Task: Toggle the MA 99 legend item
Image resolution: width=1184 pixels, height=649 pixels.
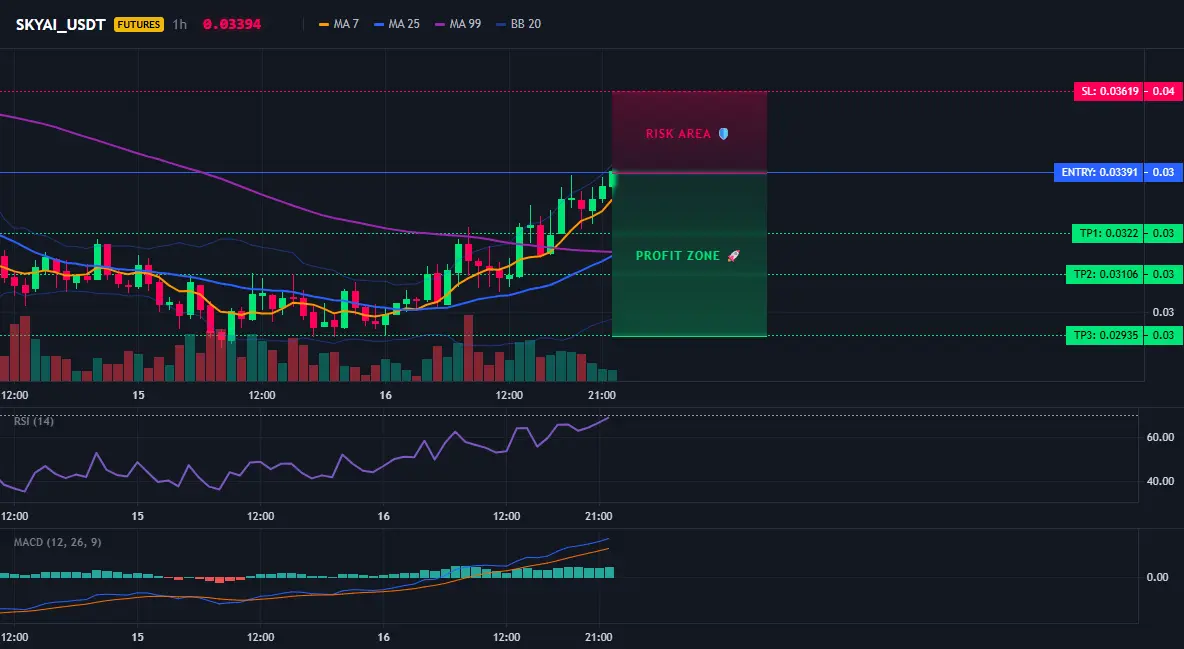Action: 458,24
